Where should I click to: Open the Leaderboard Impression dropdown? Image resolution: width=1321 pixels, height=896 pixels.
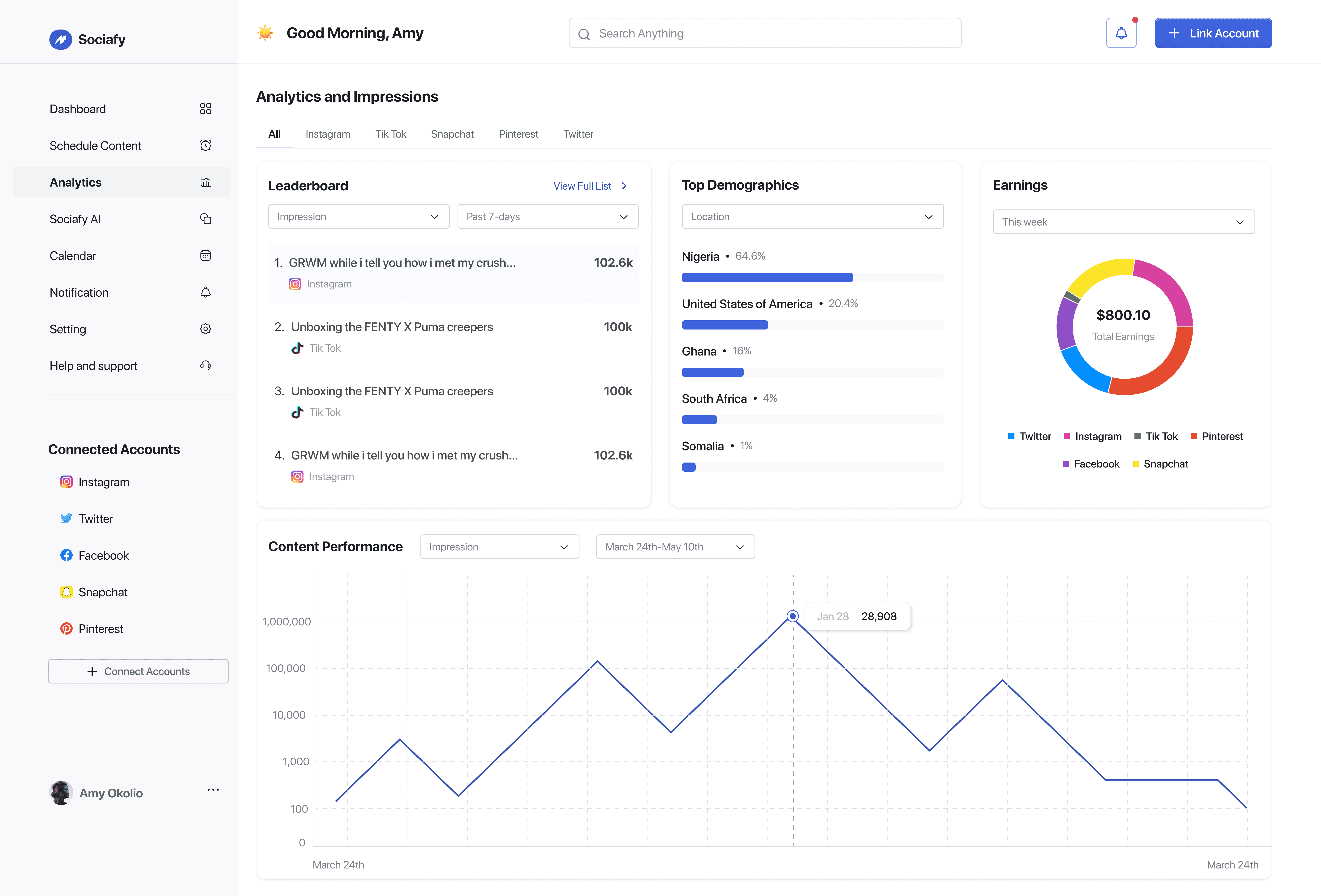click(x=359, y=217)
